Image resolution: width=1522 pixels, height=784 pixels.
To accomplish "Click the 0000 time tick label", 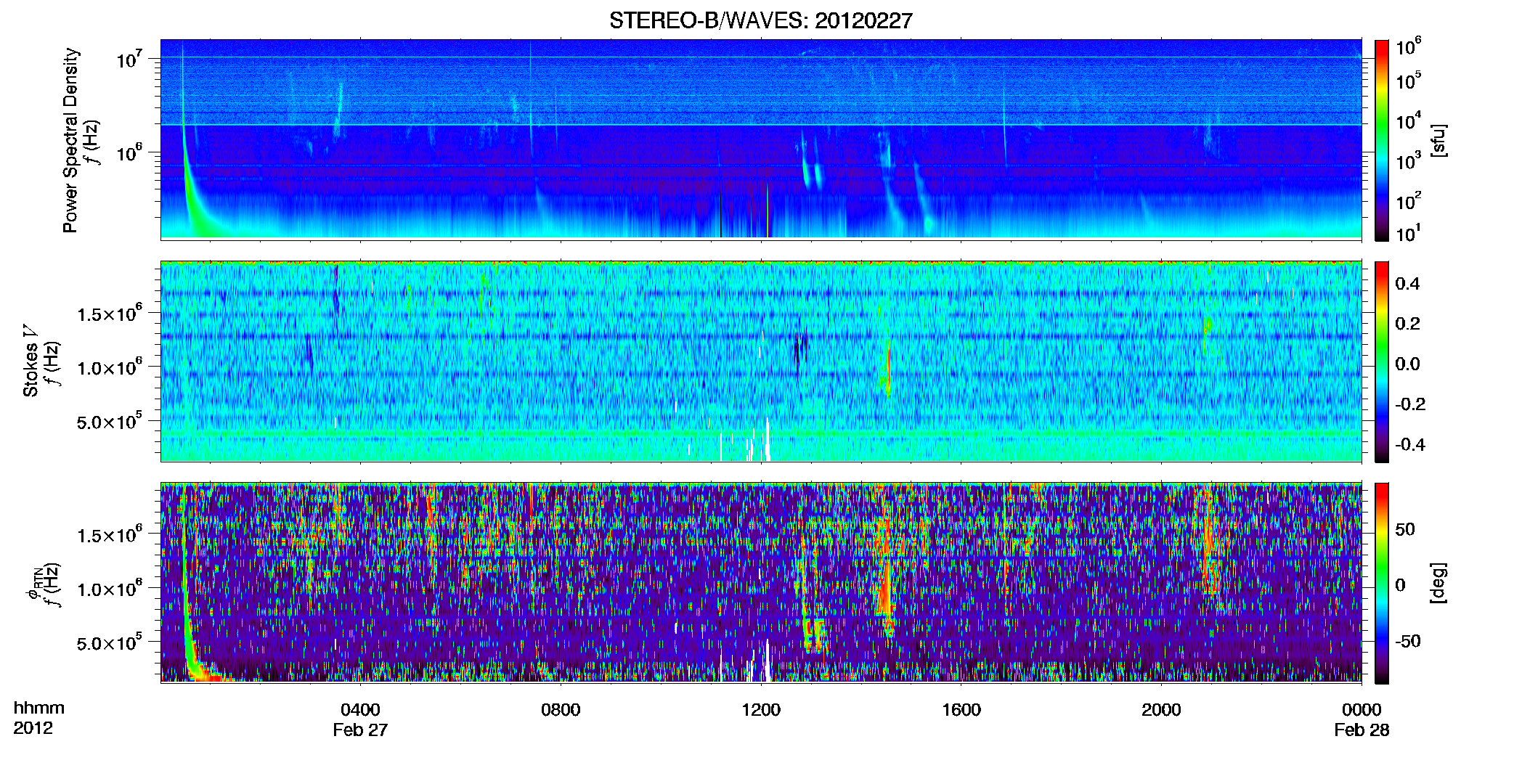I will (1362, 710).
